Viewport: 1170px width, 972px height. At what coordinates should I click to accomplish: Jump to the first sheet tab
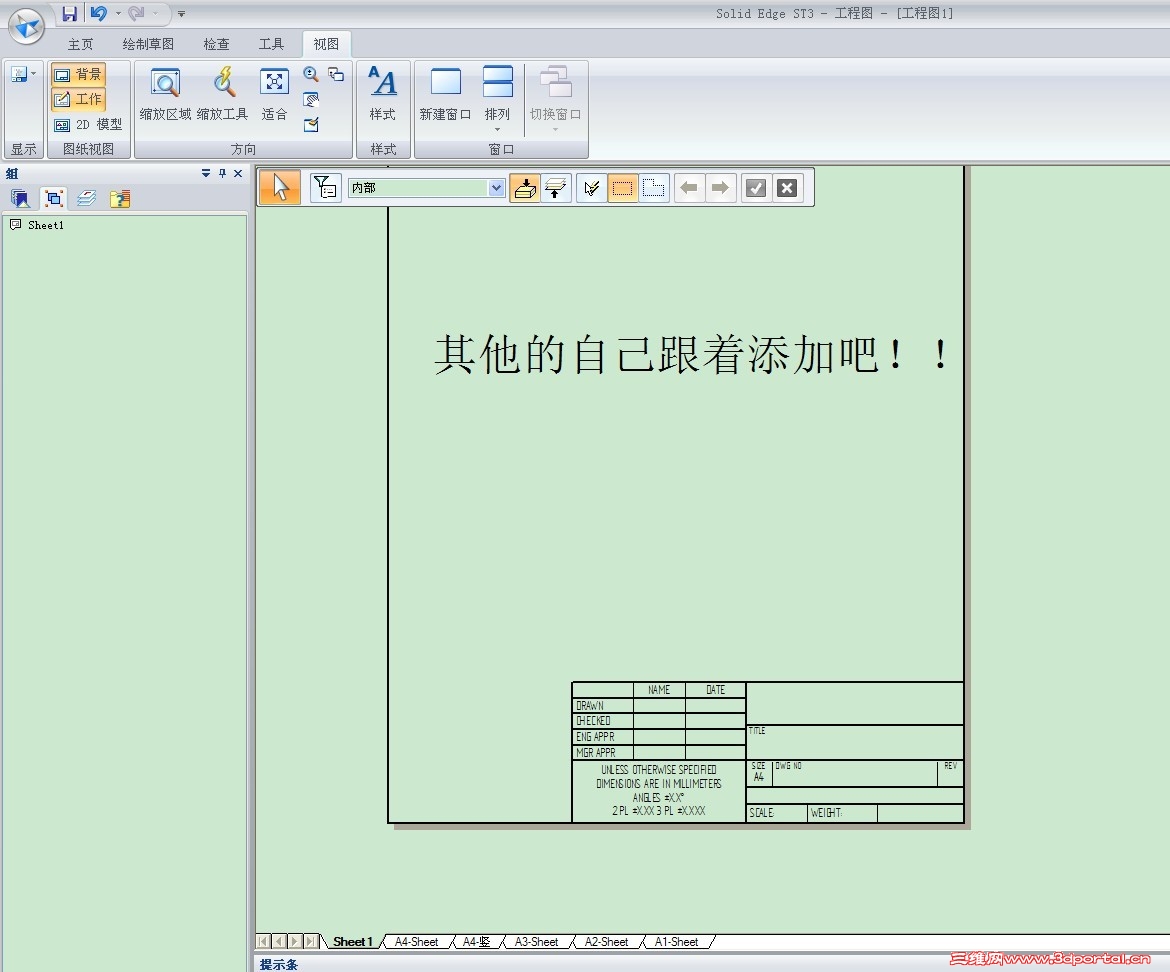coord(263,941)
